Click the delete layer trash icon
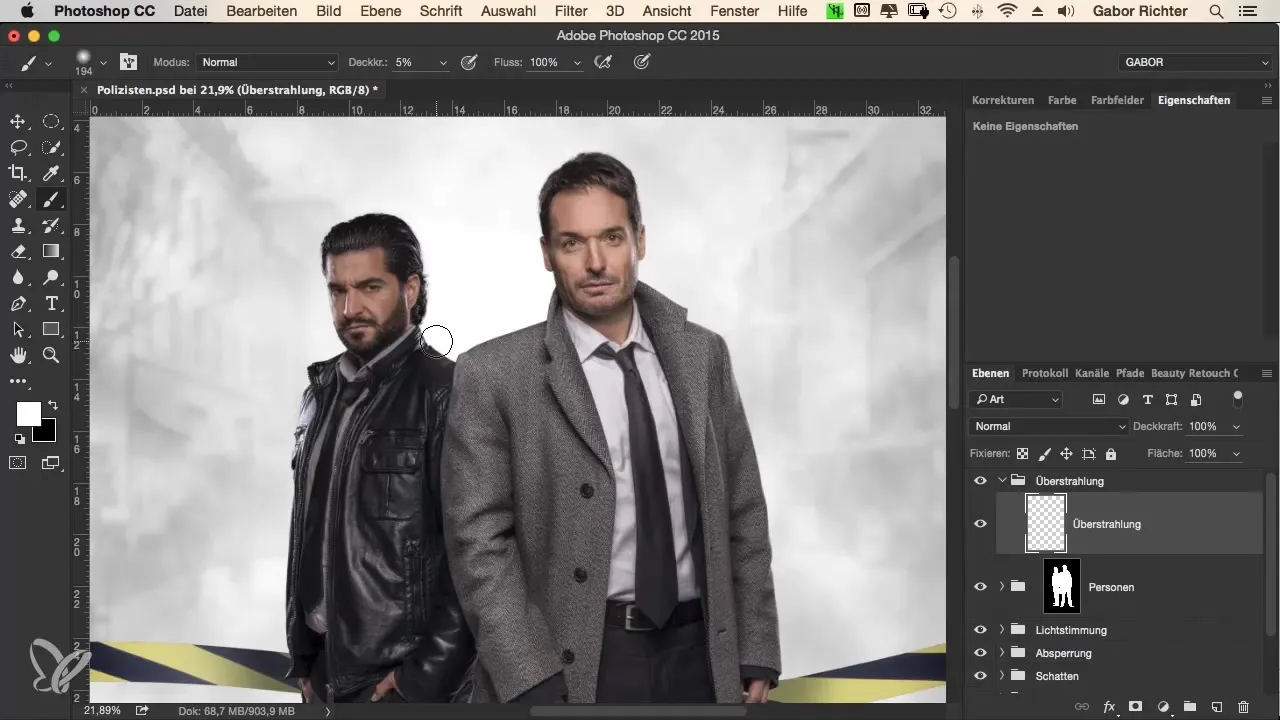The height and width of the screenshot is (720, 1280). point(1243,706)
